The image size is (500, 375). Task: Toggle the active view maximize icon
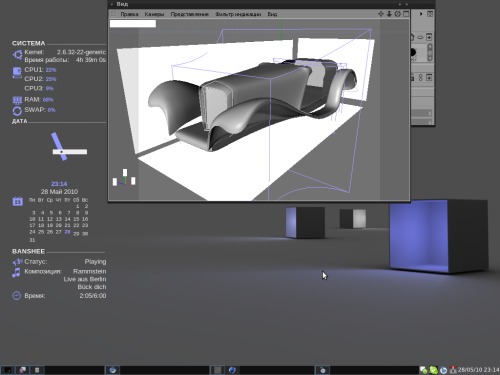pos(406,14)
